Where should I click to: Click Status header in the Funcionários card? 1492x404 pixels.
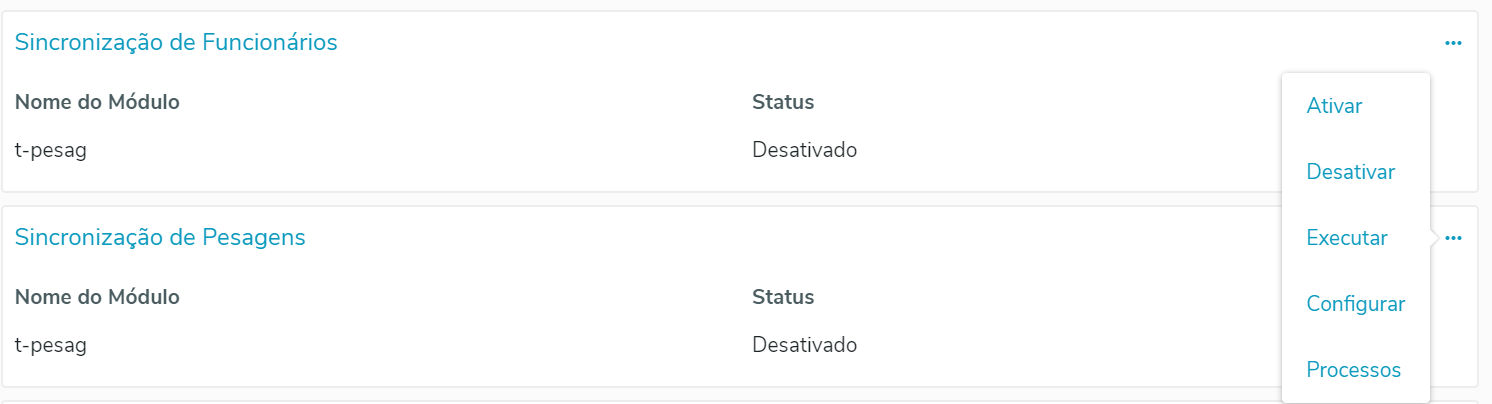(x=783, y=102)
